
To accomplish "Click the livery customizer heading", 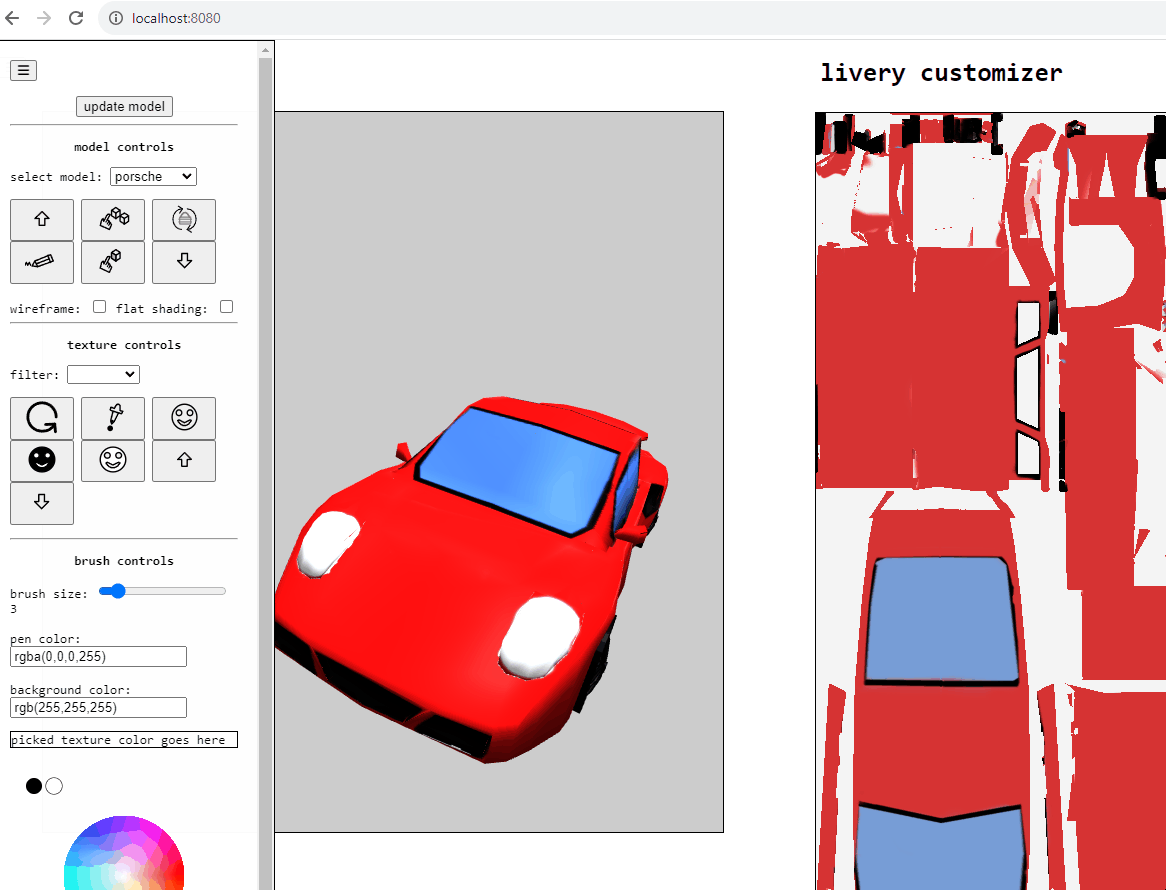I will point(941,73).
